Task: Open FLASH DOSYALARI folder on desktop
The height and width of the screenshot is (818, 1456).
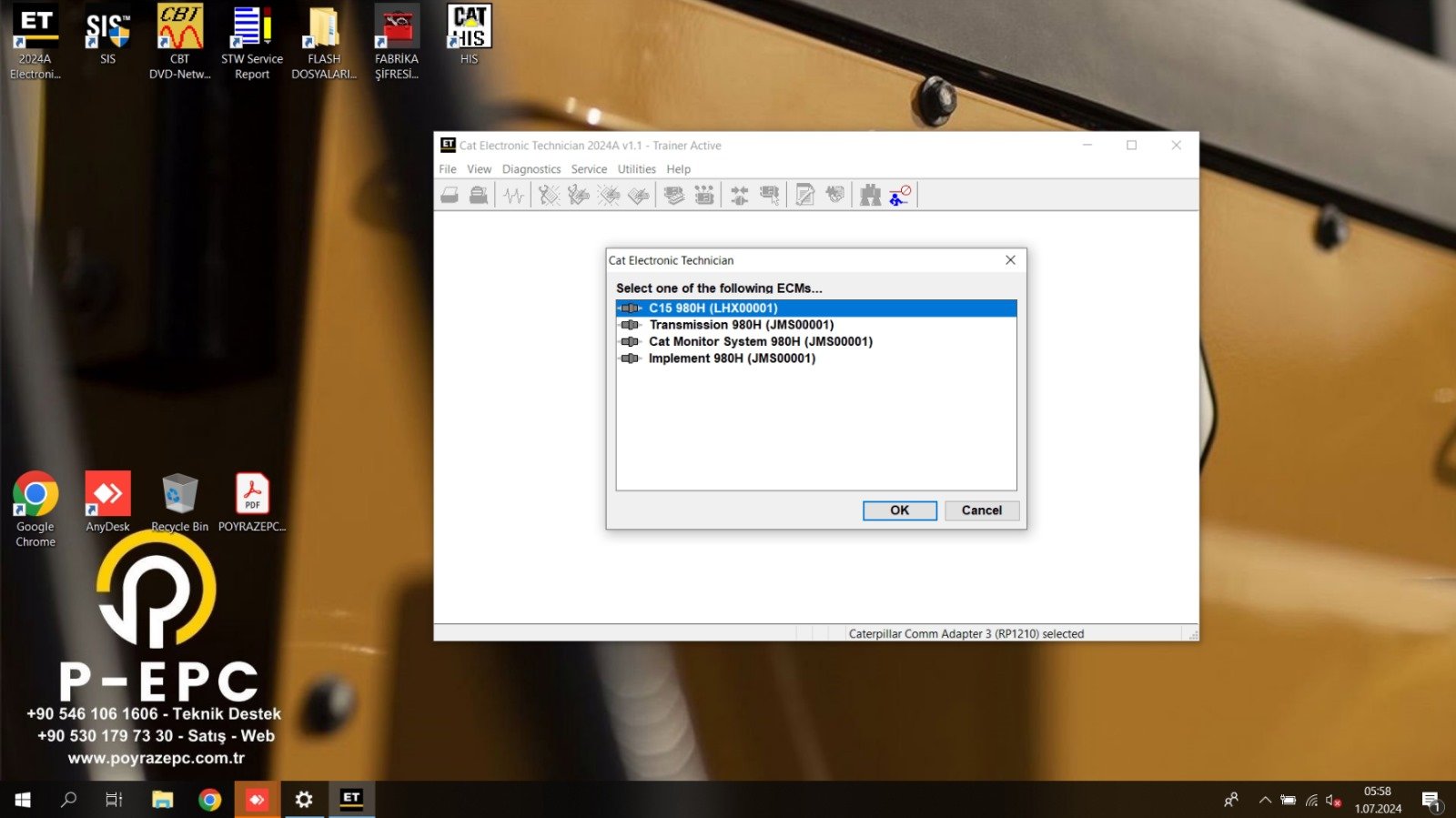Action: coord(324,43)
